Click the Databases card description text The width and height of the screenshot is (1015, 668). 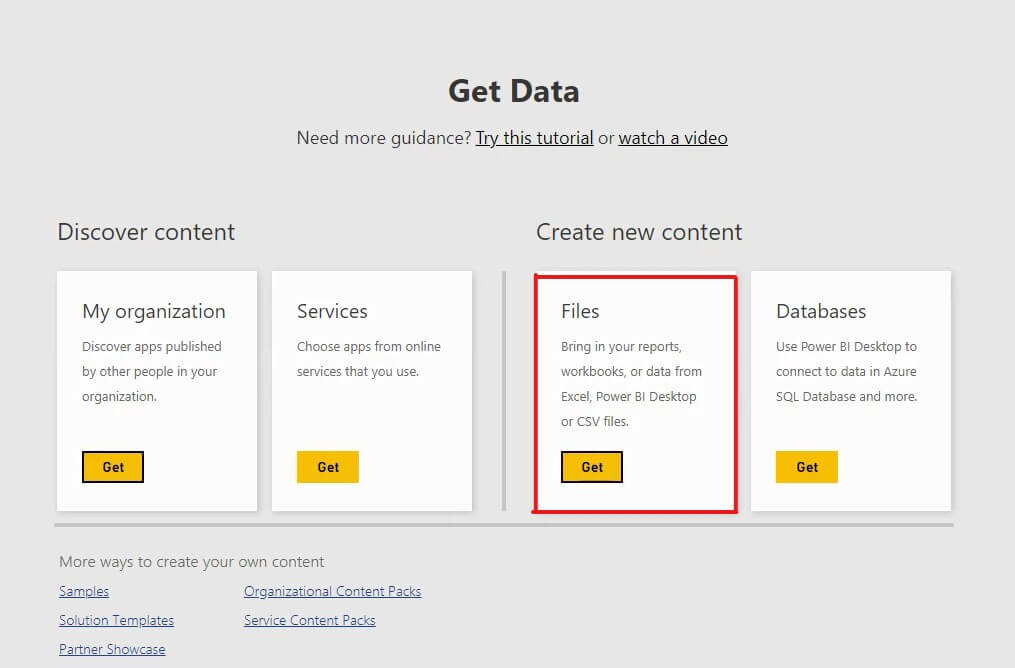846,371
